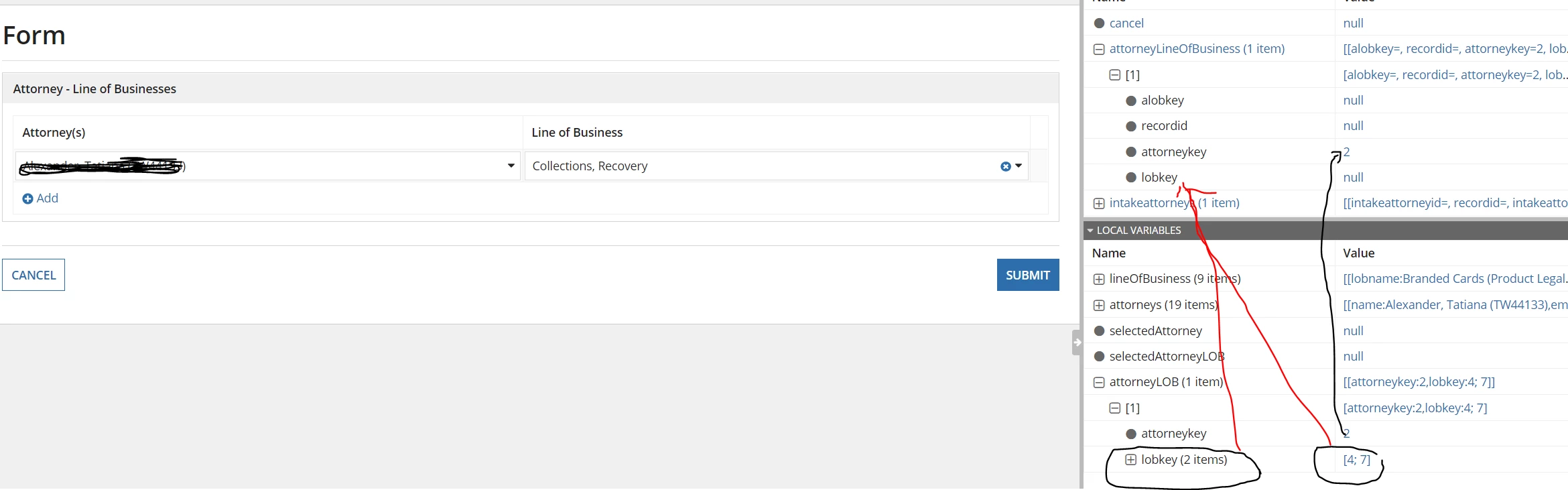Expand the intakeattorneys node
Screen dimensions: 1568x490
point(1099,203)
